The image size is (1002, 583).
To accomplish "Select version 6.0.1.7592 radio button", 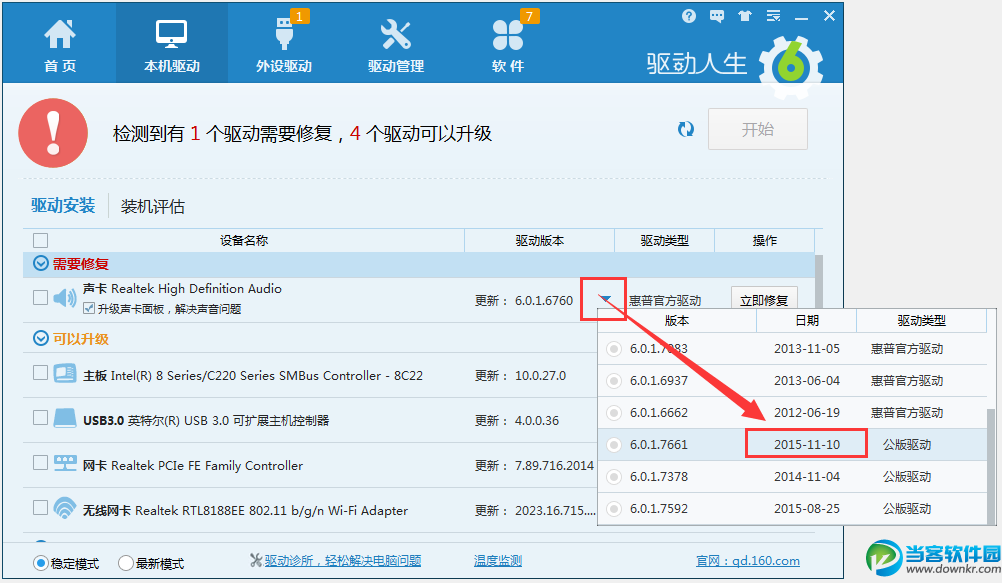I will click(614, 509).
